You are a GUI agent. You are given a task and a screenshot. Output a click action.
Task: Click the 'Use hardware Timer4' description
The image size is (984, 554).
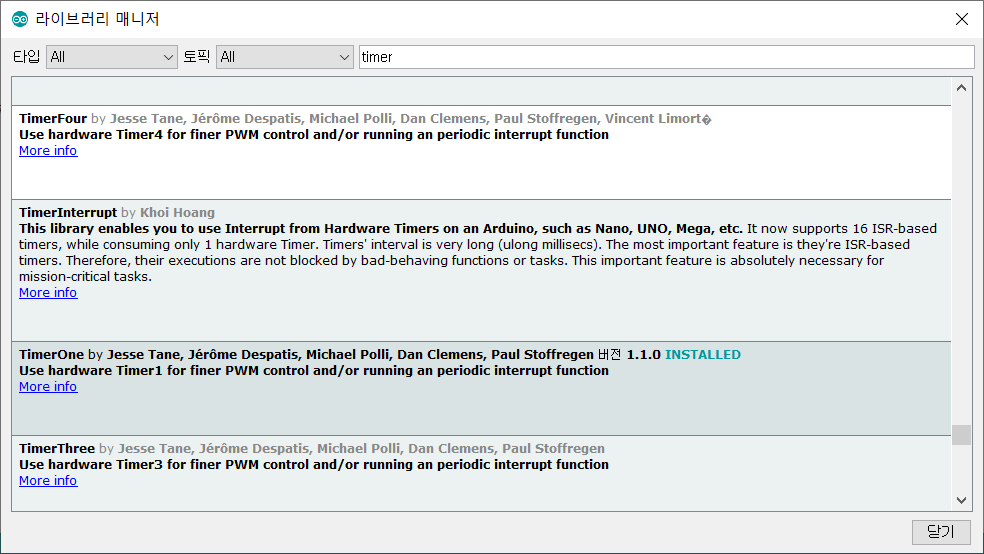(314, 134)
